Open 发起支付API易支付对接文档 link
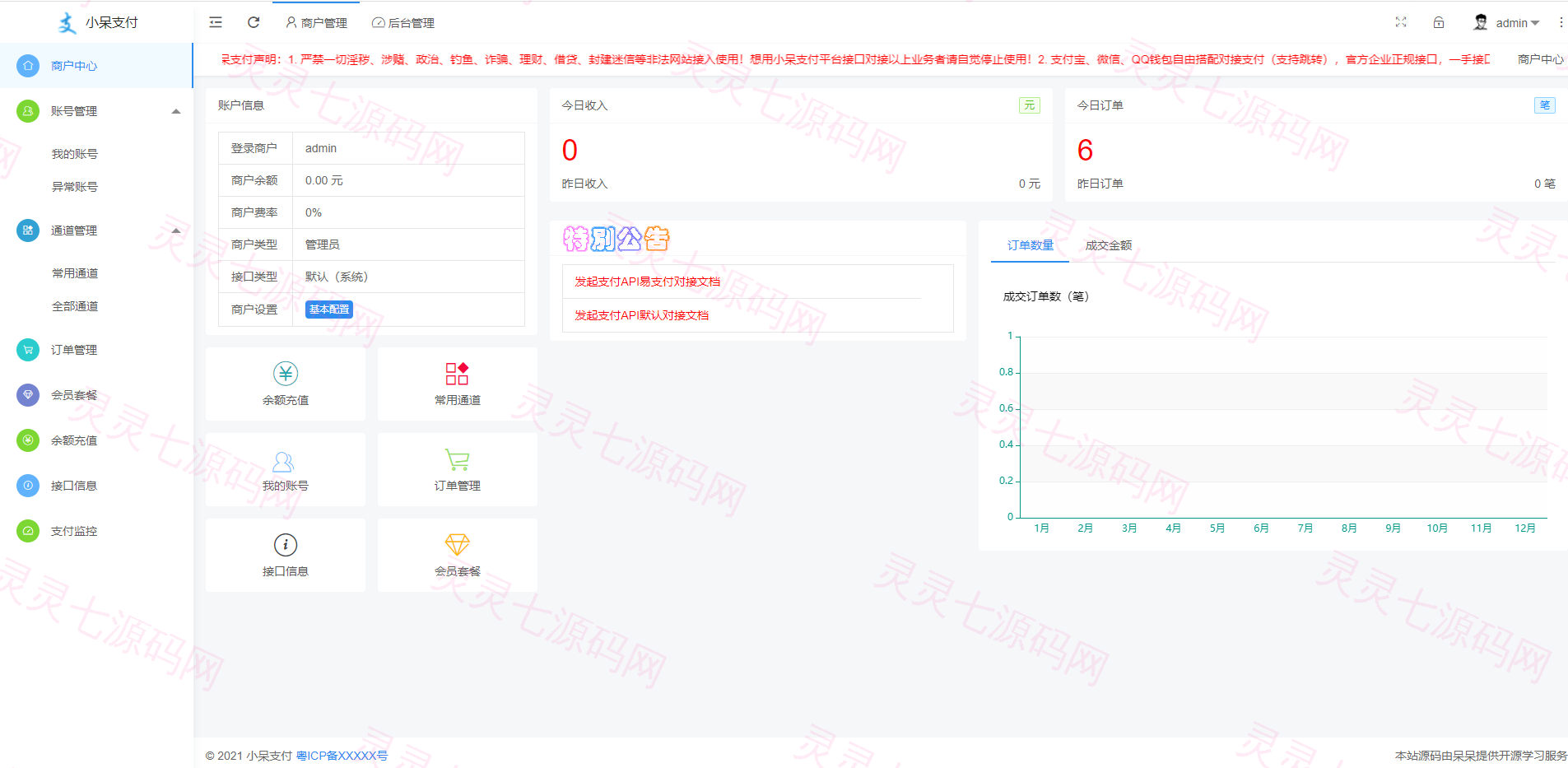Viewport: 1568px width, 768px height. tap(647, 282)
